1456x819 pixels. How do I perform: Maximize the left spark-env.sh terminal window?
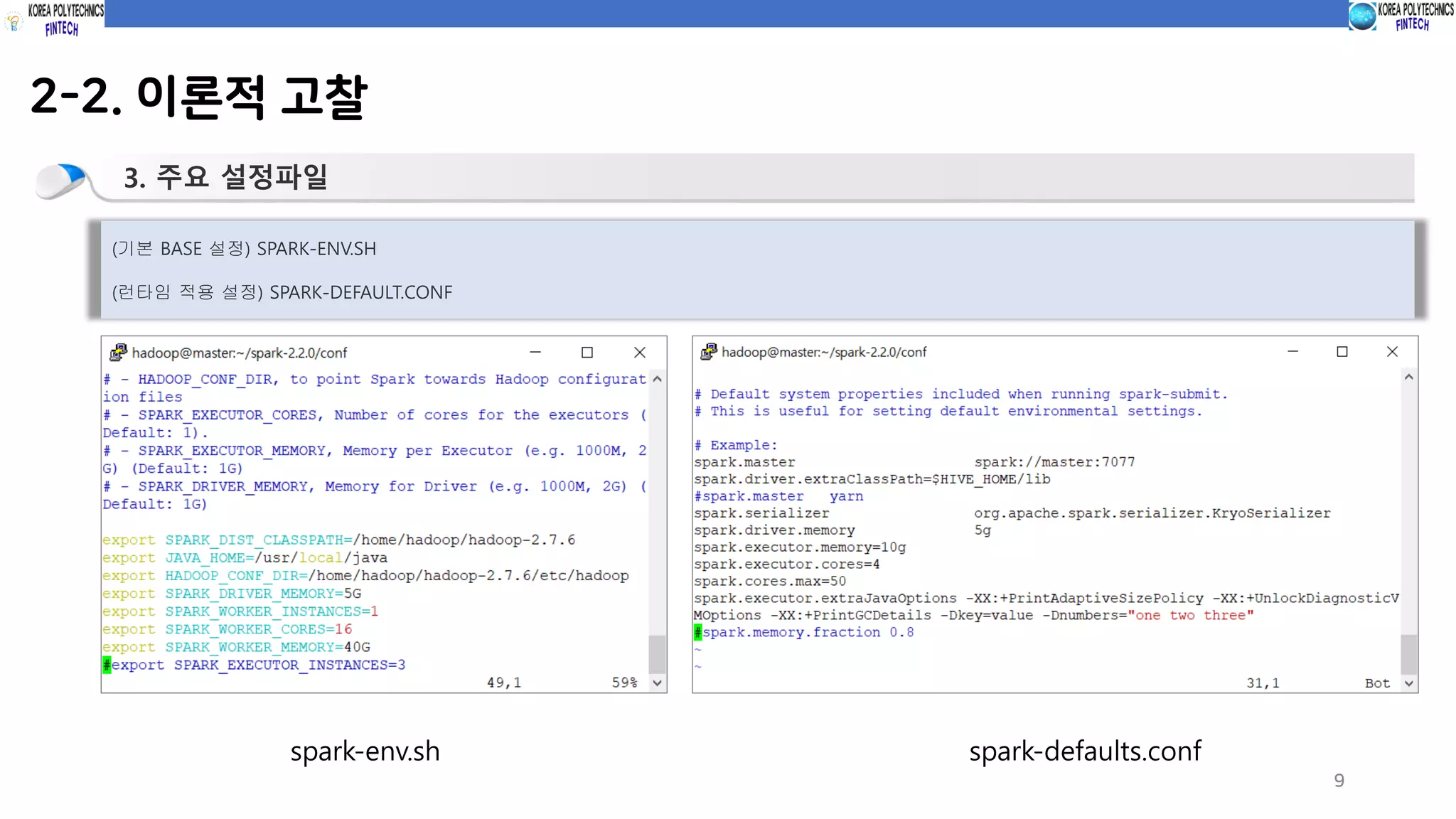[587, 352]
